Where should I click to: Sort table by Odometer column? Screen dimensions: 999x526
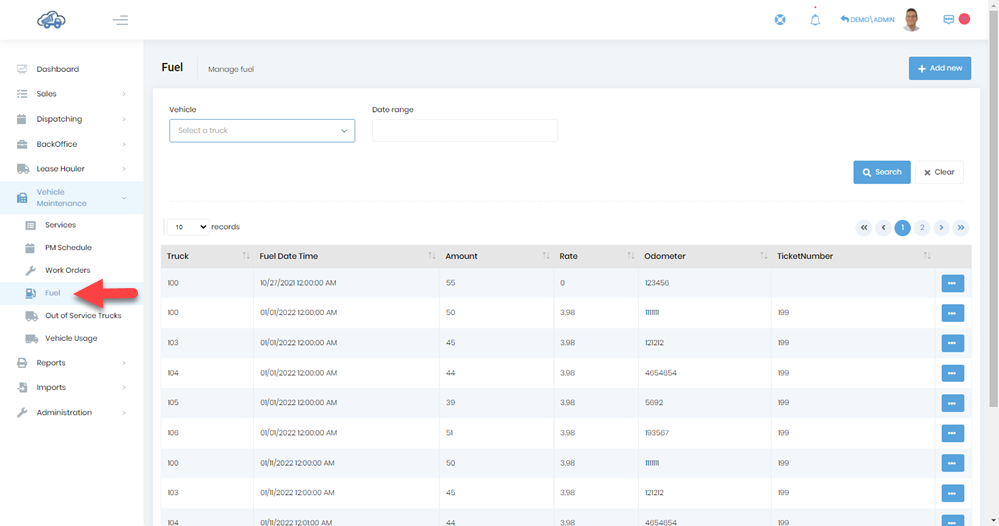(705, 256)
